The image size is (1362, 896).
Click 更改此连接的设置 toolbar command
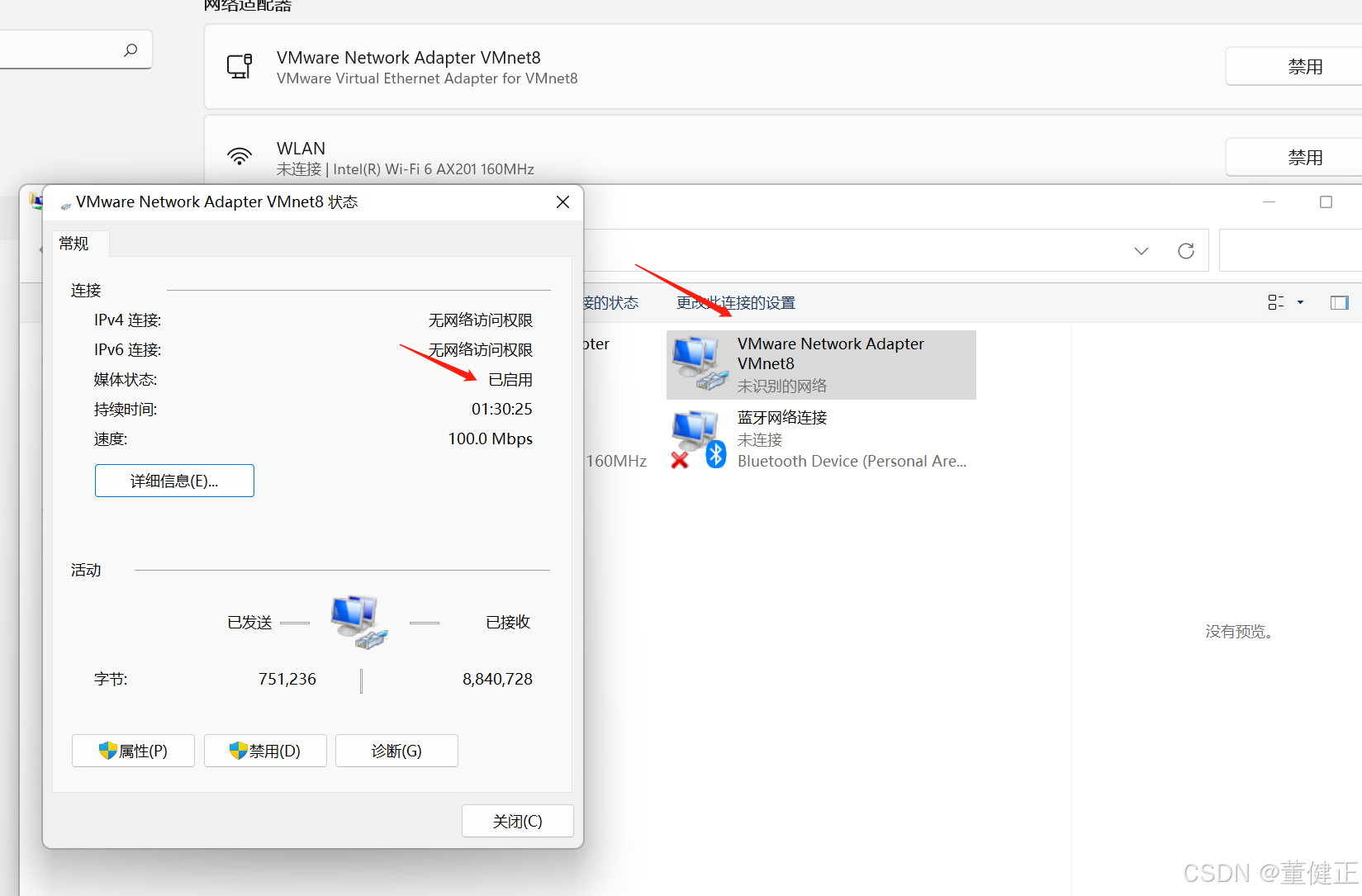click(x=736, y=303)
